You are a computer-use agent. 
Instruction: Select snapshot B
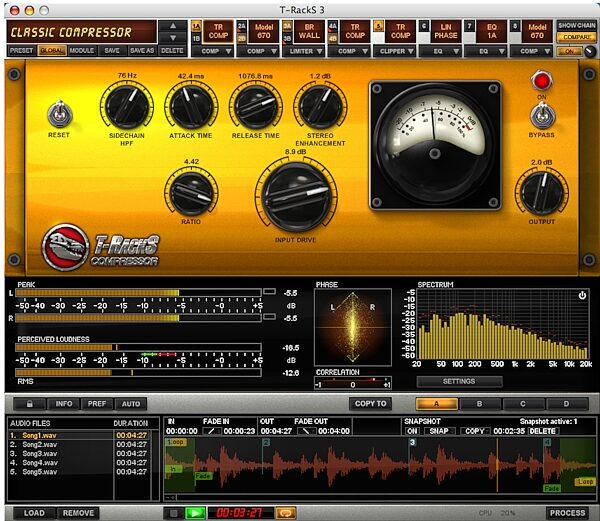tap(479, 404)
